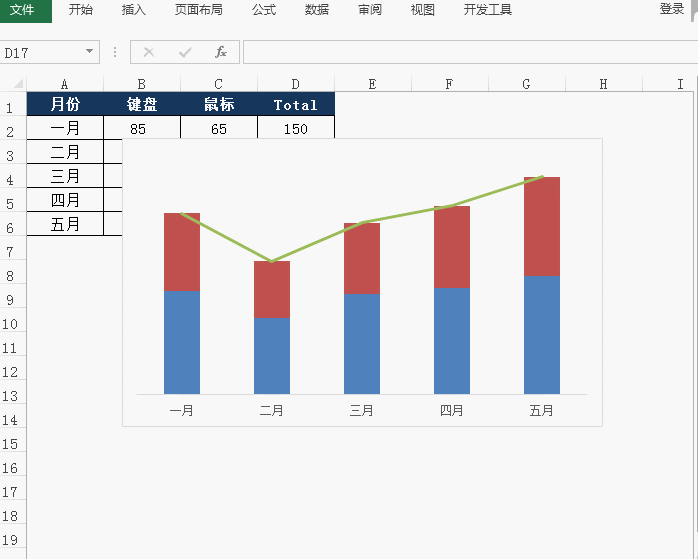Open the 公式 ribbon tab
Screen dimensions: 698x559
(x=264, y=10)
